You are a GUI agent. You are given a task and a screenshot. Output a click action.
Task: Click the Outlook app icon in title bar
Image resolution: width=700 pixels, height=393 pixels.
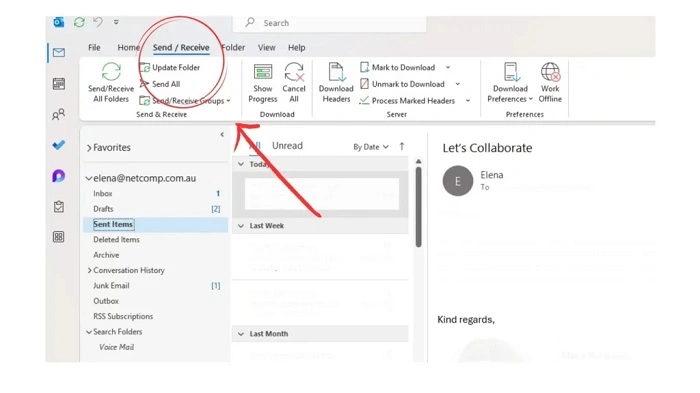point(58,22)
